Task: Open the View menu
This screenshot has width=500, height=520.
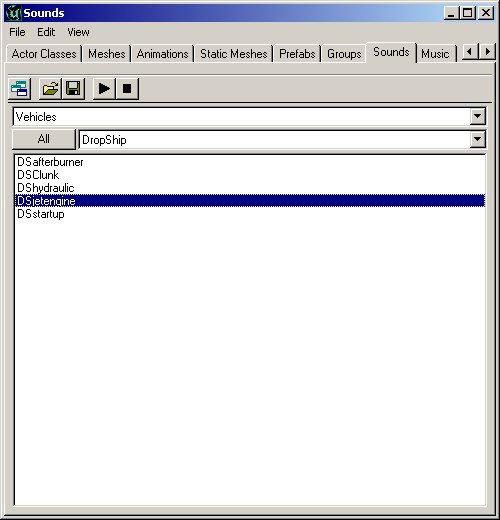Action: click(78, 32)
